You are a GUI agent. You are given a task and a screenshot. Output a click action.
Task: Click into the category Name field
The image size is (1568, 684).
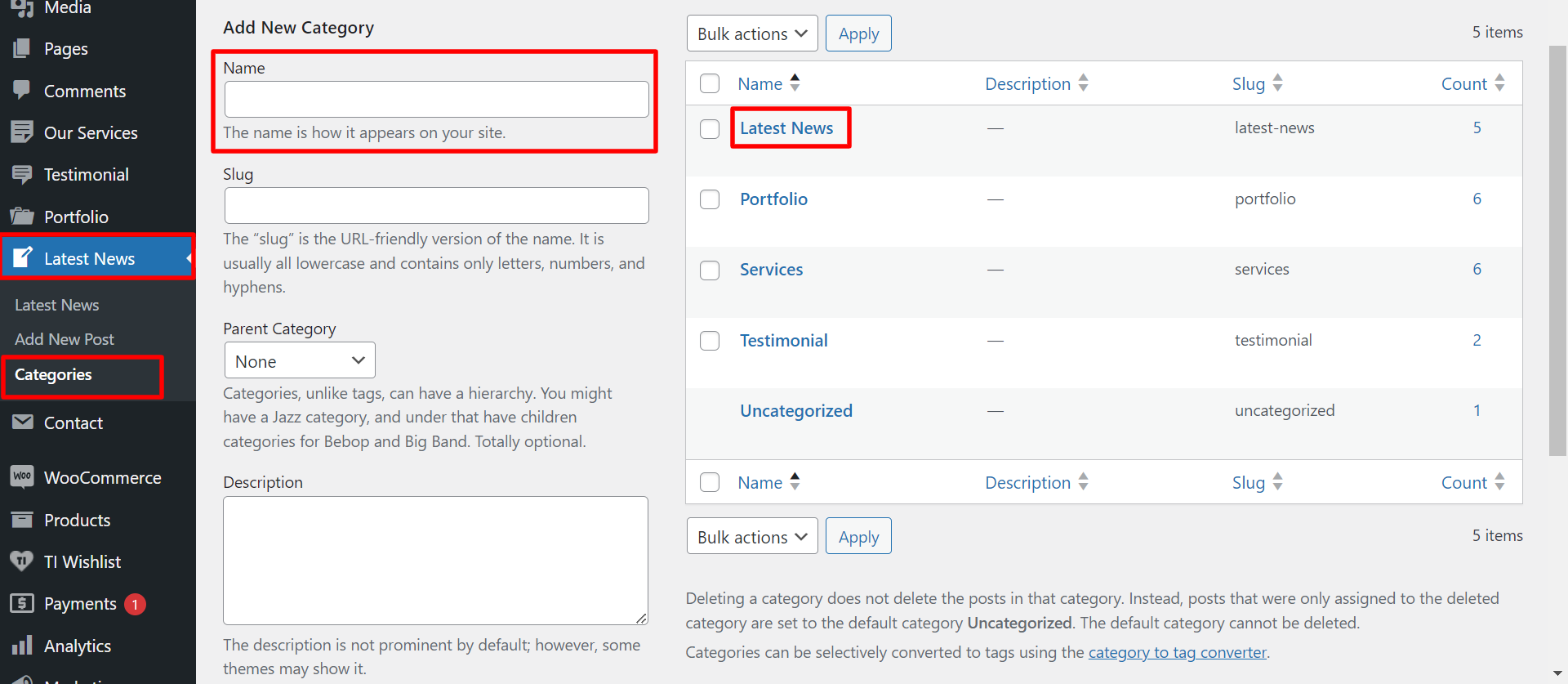(x=436, y=100)
